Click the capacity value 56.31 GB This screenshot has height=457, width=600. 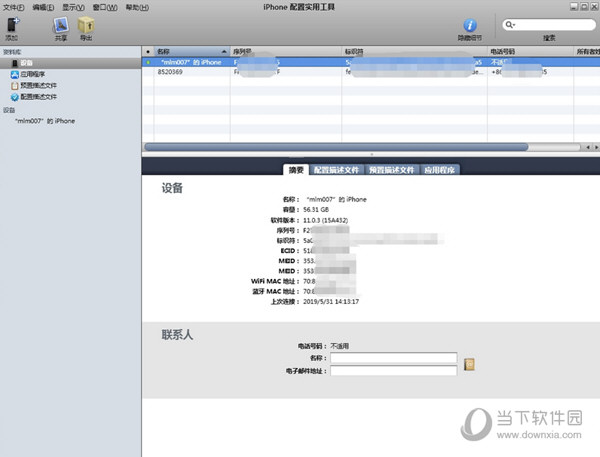pos(316,210)
